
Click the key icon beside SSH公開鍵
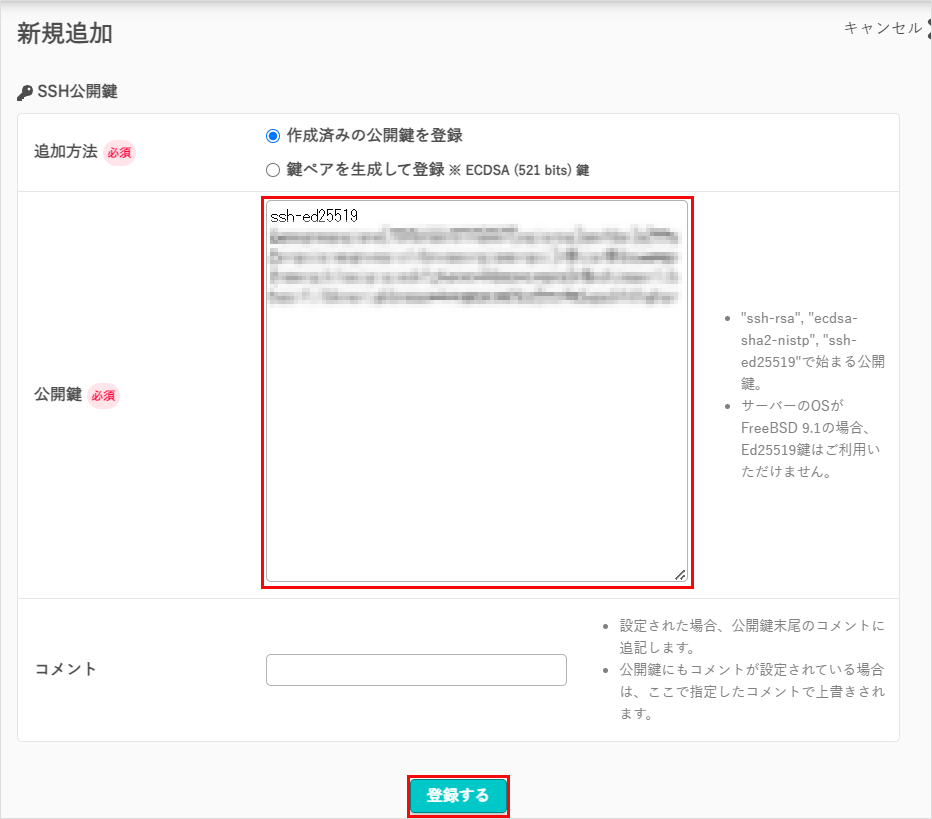(25, 93)
